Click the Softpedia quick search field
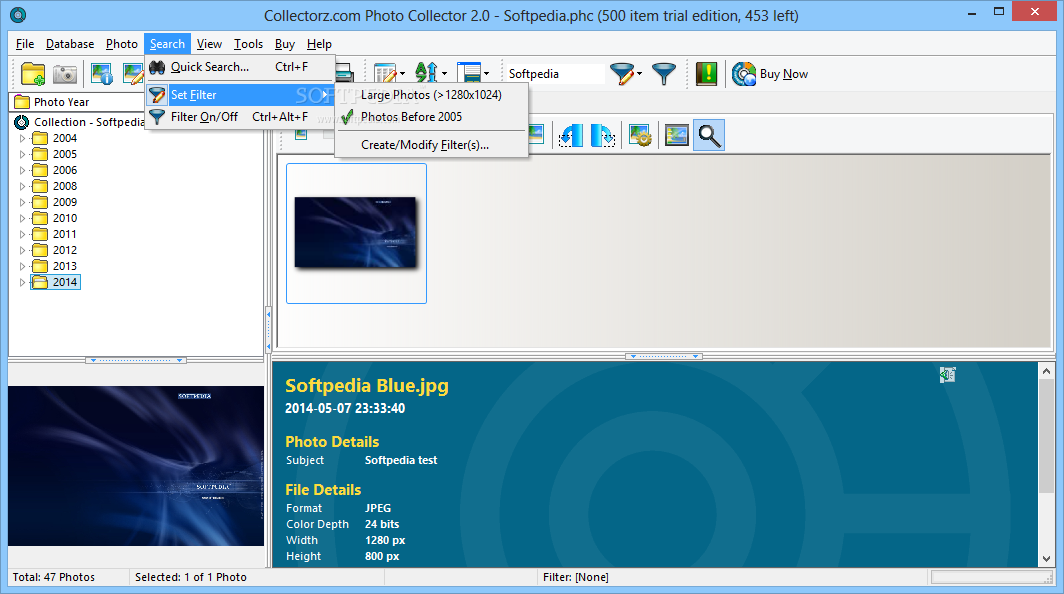Screen dimensions: 1064x594 coord(554,74)
